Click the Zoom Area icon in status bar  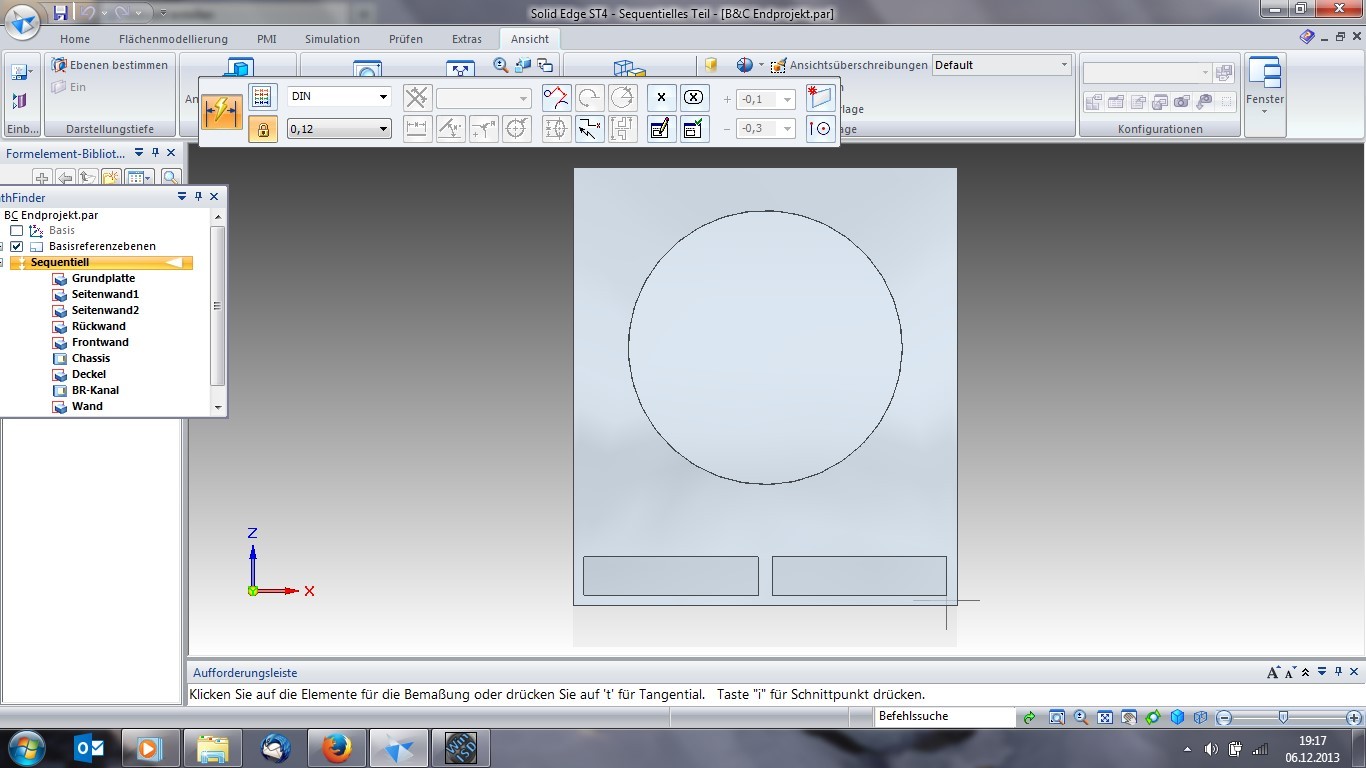coord(1057,717)
